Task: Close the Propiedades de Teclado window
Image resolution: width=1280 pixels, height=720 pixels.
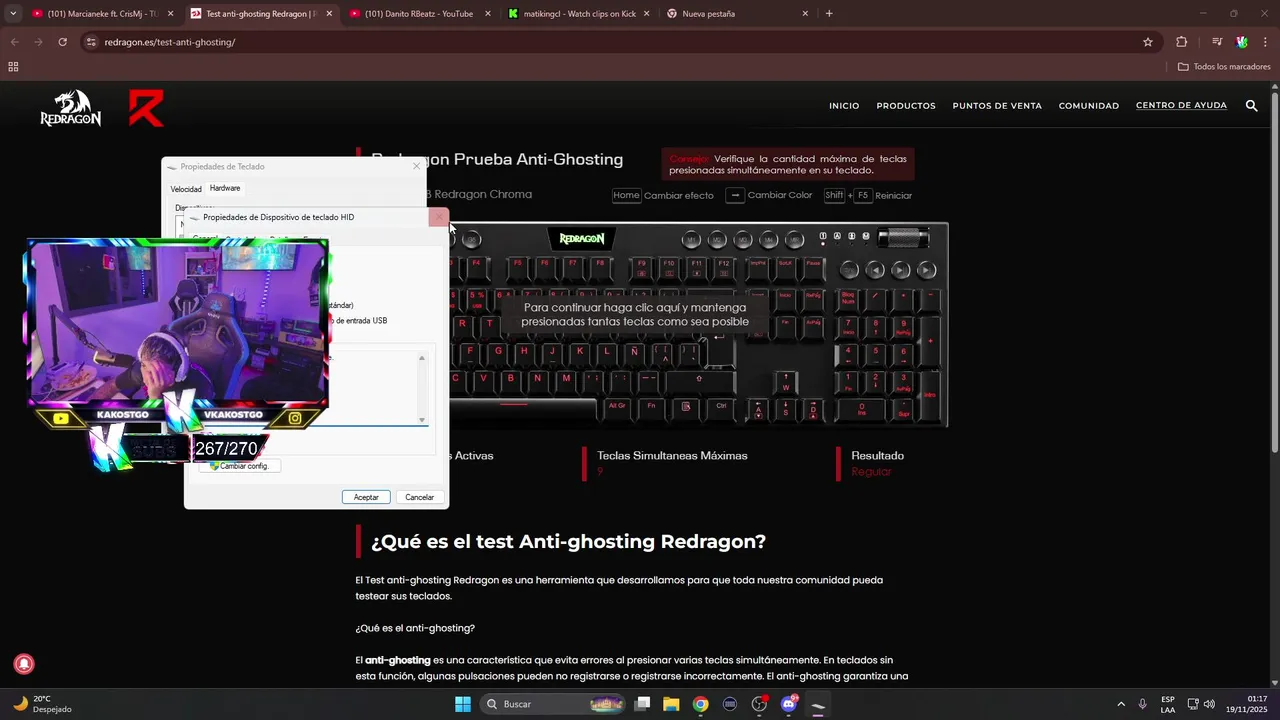Action: (417, 166)
